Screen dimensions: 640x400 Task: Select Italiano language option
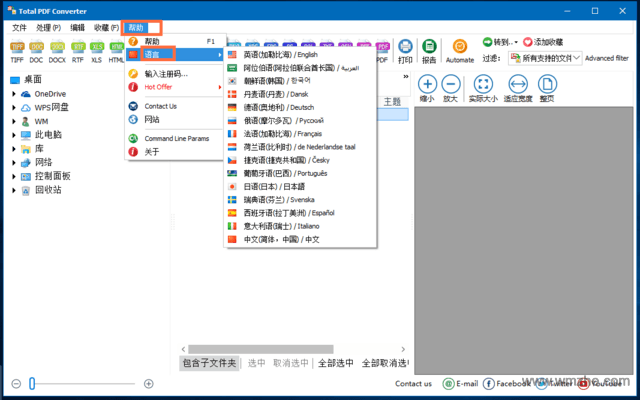click(x=300, y=226)
